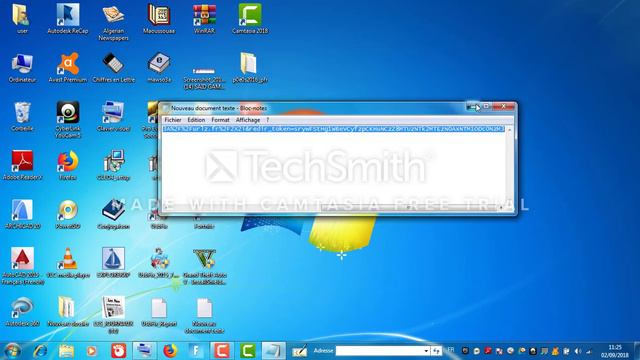Click the Adresse field in the taskbar

coord(379,351)
